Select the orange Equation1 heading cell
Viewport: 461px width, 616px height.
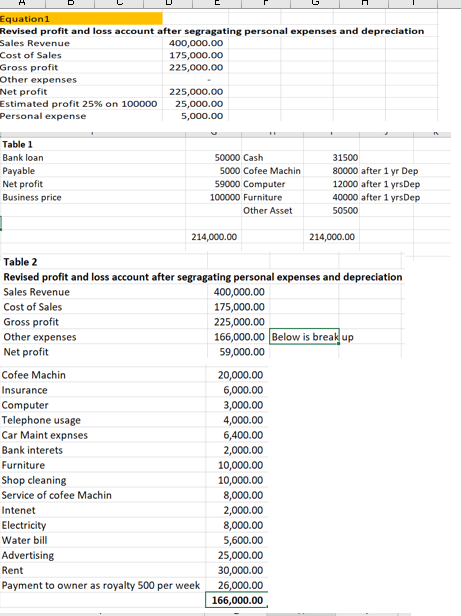tap(81, 19)
